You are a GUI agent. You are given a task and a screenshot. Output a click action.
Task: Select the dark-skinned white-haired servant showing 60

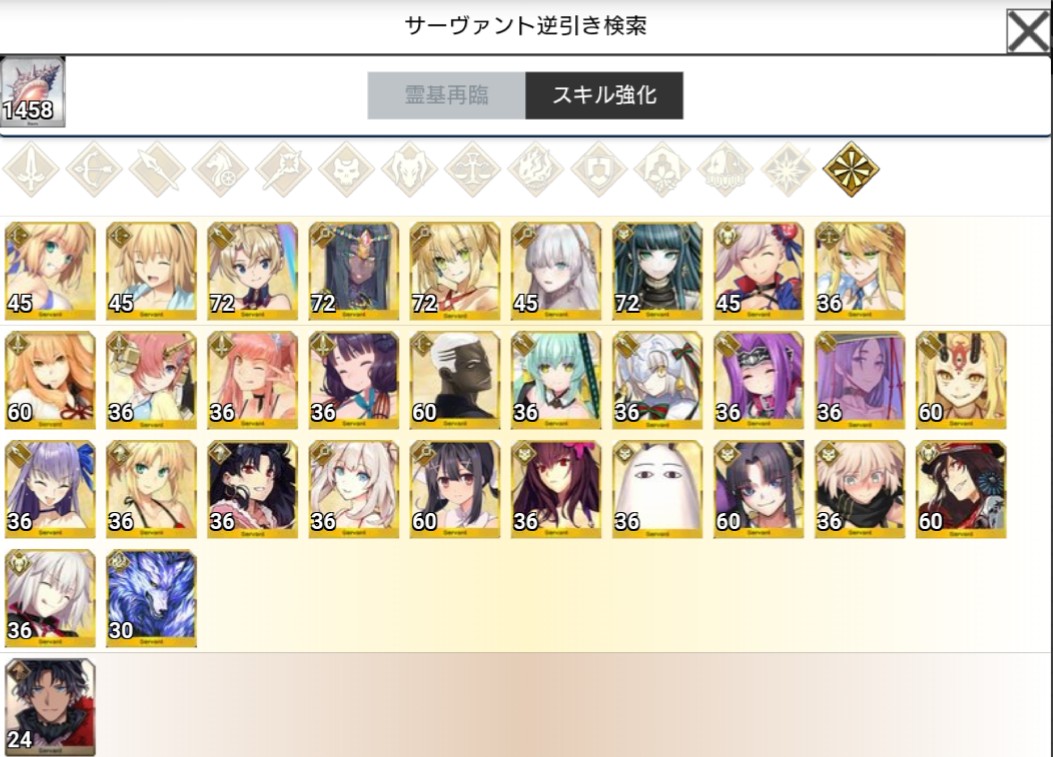(x=455, y=380)
